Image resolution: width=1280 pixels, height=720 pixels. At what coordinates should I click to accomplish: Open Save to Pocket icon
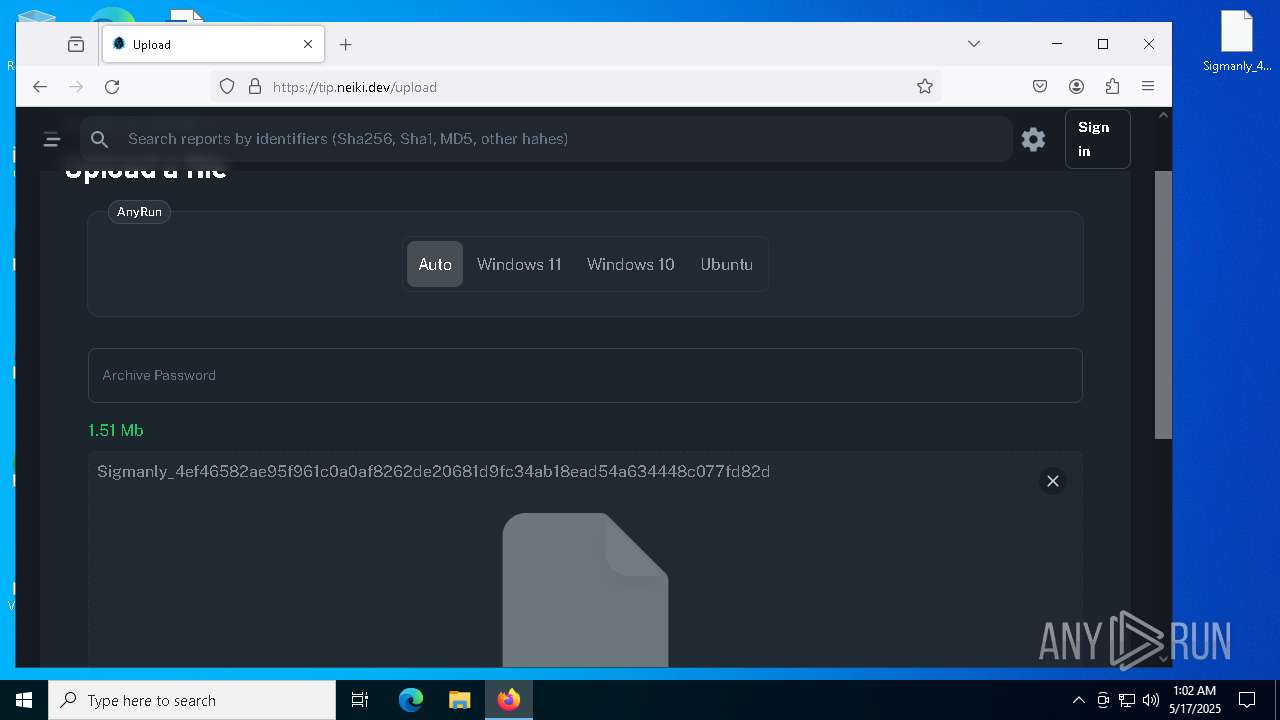click(1040, 87)
